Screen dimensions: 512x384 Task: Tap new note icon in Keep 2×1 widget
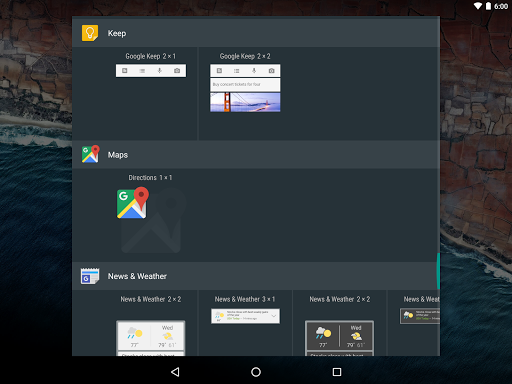pyautogui.click(x=125, y=71)
